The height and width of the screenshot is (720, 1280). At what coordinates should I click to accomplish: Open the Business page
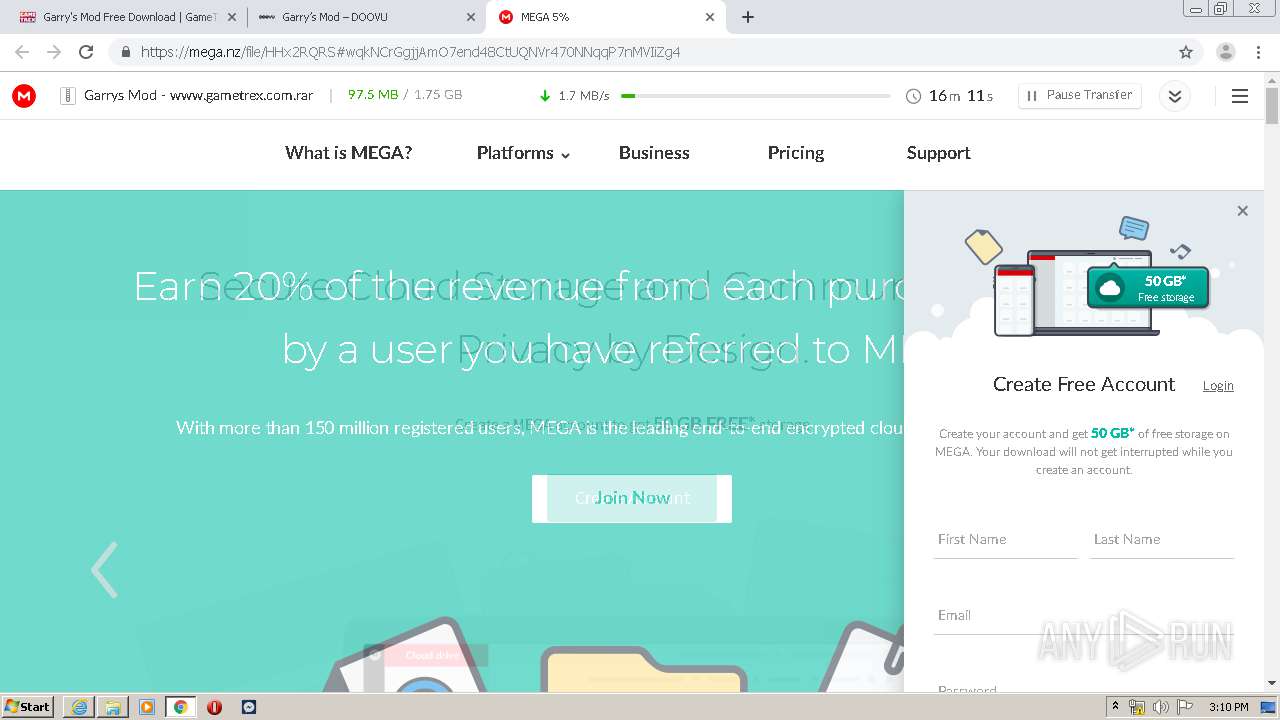(654, 153)
